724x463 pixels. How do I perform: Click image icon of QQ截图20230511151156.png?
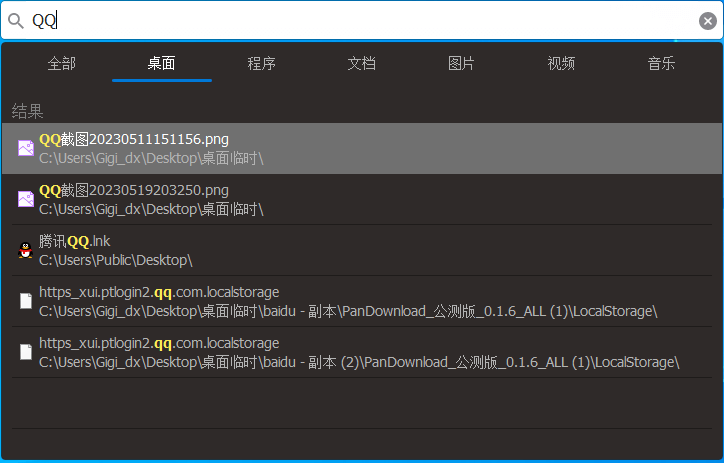(x=26, y=148)
